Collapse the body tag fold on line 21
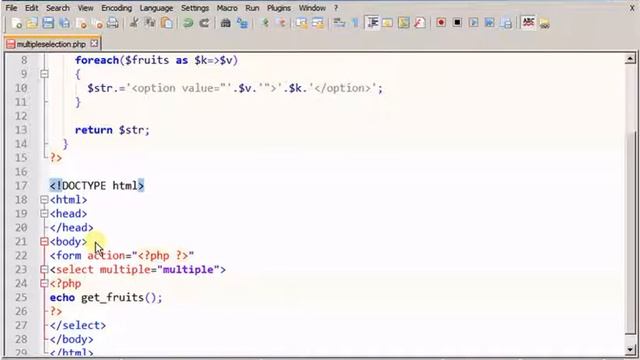Screen dimensions: 640x360 click(44, 242)
